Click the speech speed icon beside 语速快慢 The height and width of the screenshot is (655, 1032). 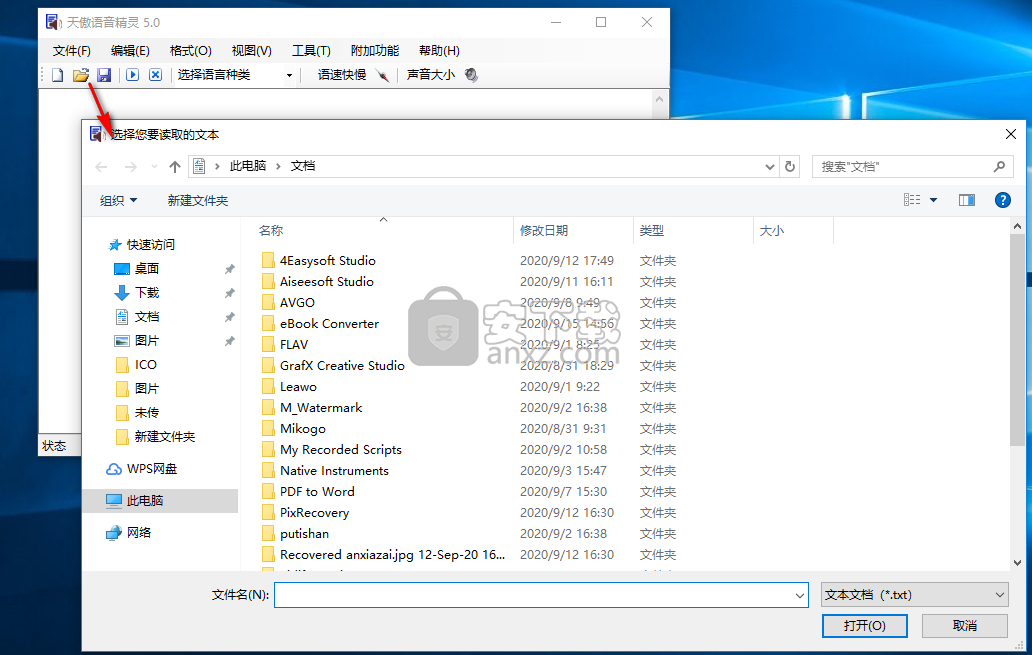pos(383,76)
